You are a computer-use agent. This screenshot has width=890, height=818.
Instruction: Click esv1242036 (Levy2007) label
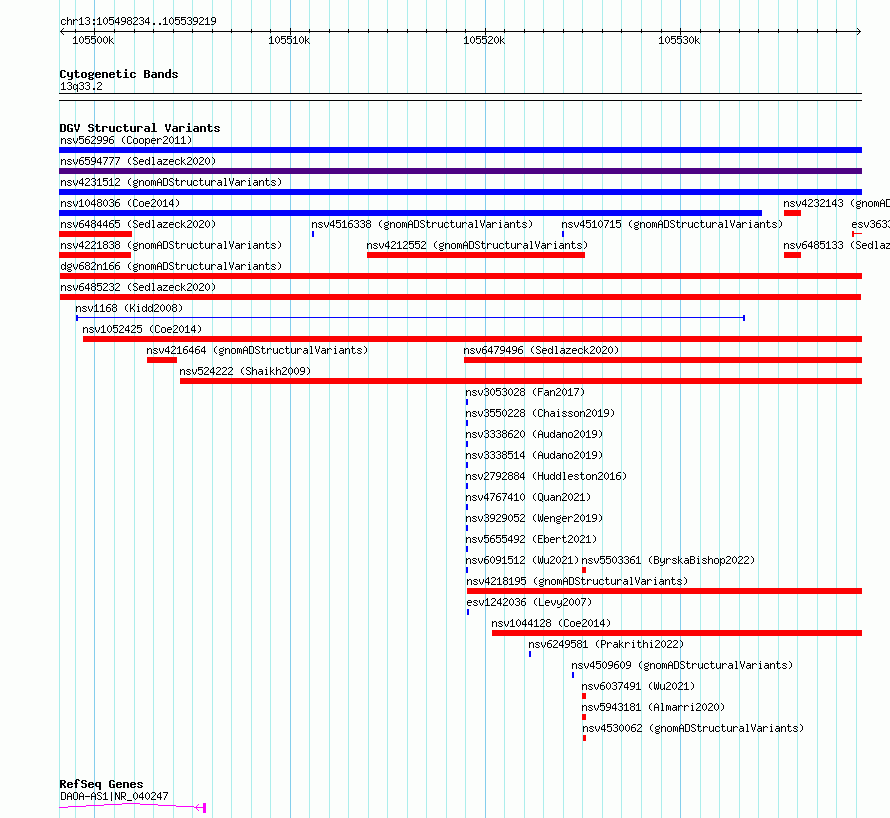click(x=529, y=602)
